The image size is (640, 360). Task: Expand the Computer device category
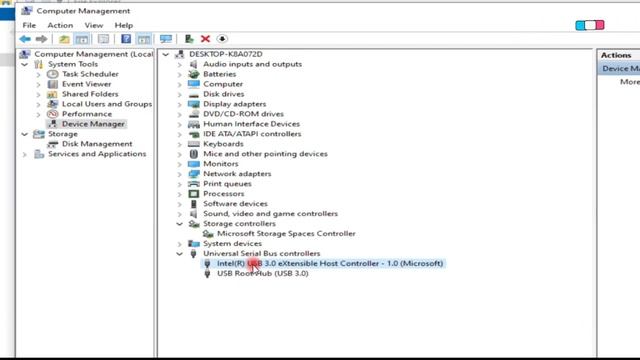(180, 84)
